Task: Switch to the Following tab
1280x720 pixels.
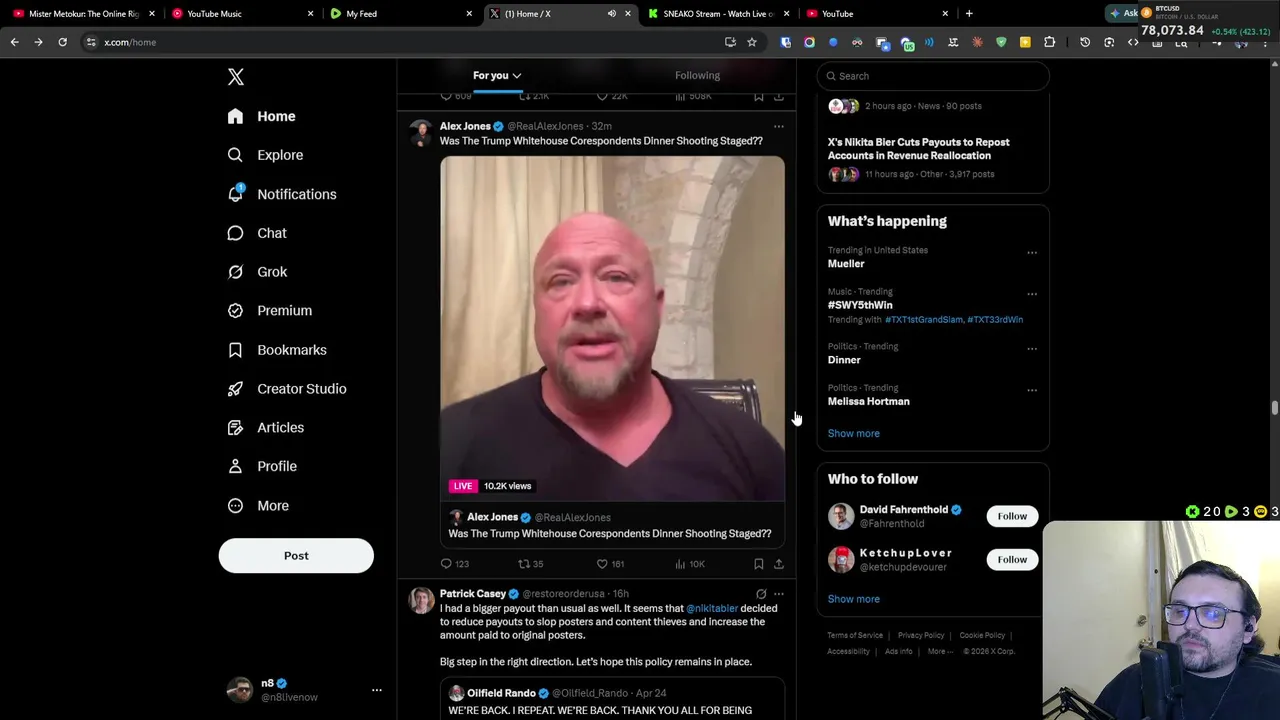Action: 697,75
